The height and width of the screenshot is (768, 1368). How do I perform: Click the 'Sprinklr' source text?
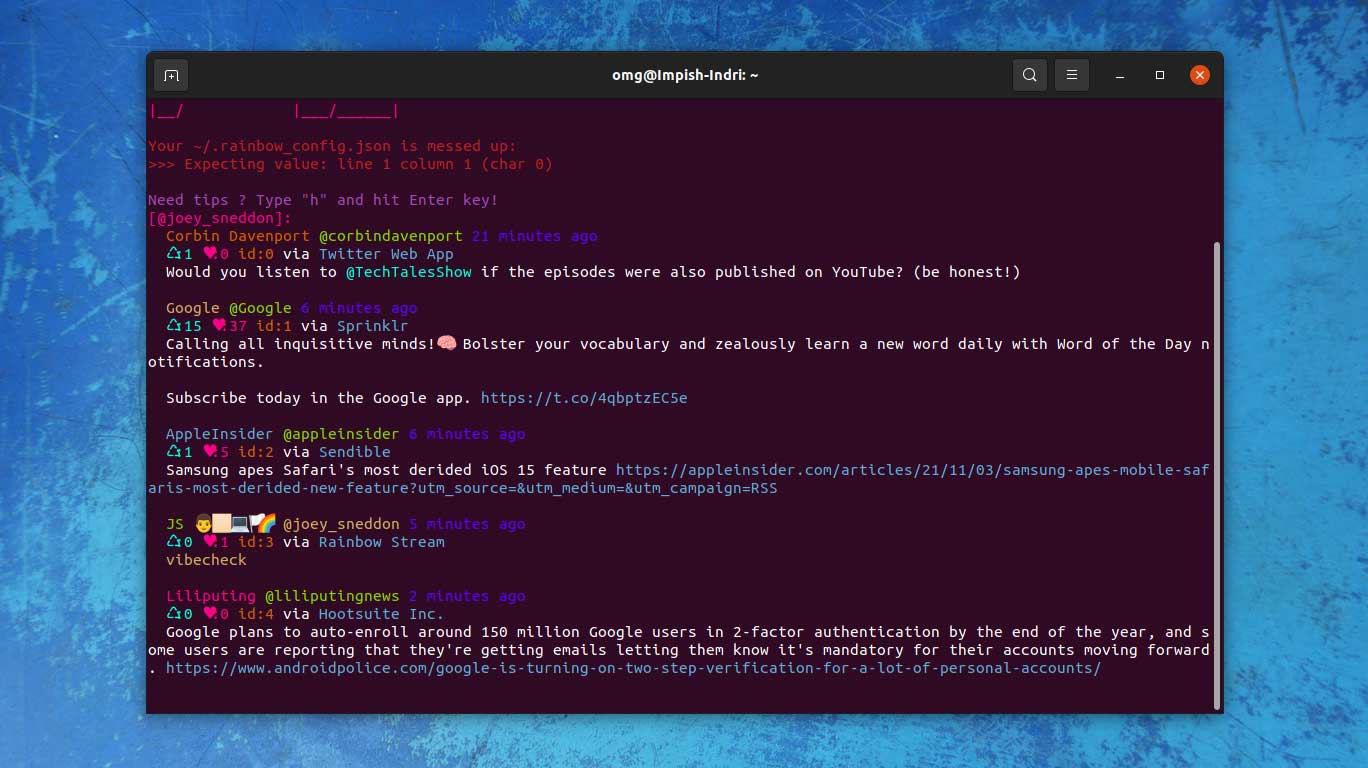tap(373, 326)
